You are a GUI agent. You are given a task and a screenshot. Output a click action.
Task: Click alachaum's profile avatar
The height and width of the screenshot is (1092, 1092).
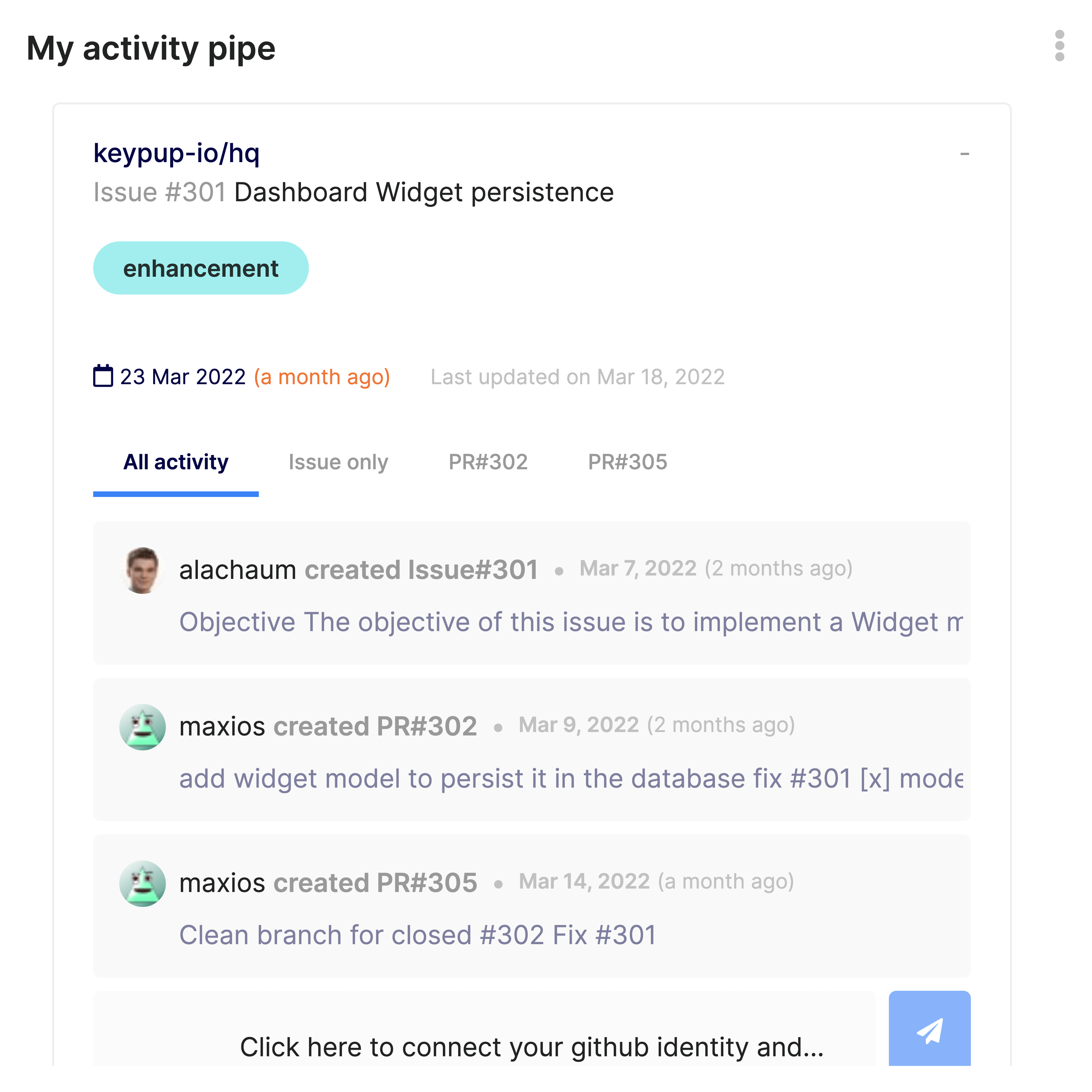tap(142, 570)
